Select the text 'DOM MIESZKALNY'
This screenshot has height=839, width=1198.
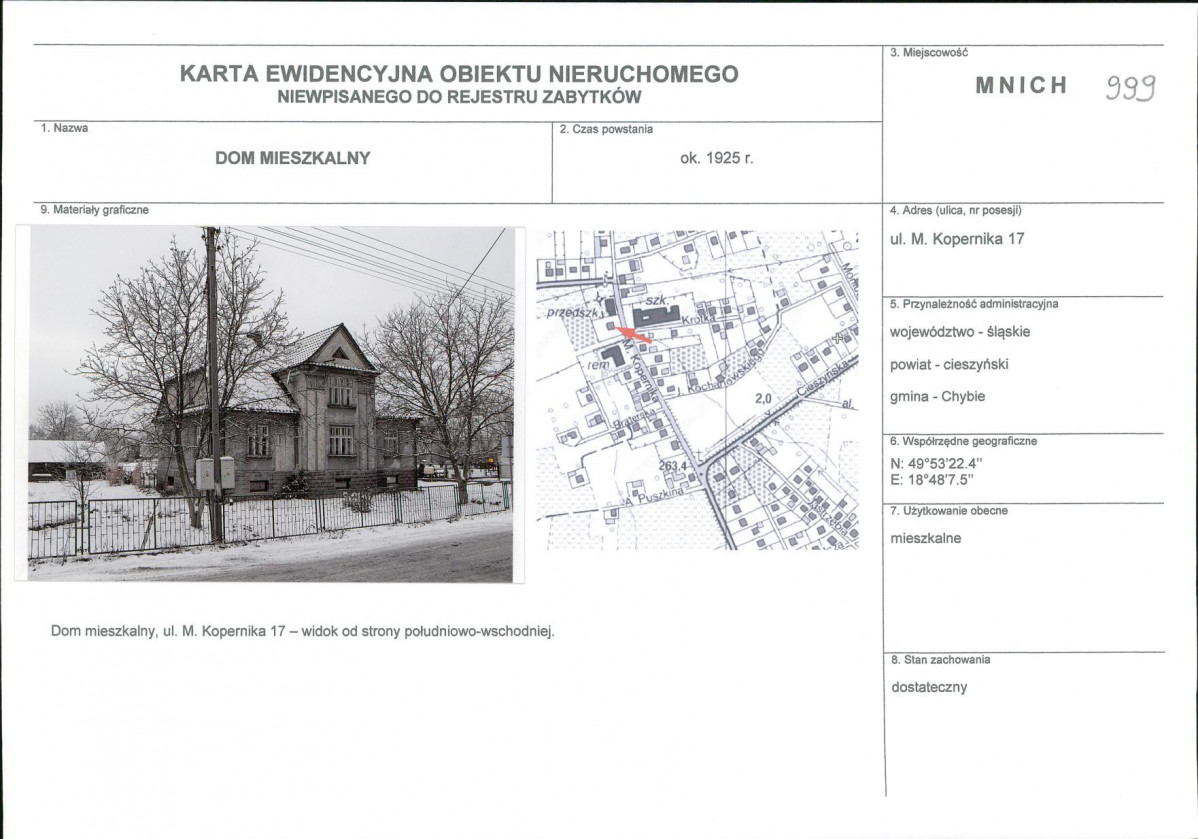pyautogui.click(x=293, y=158)
